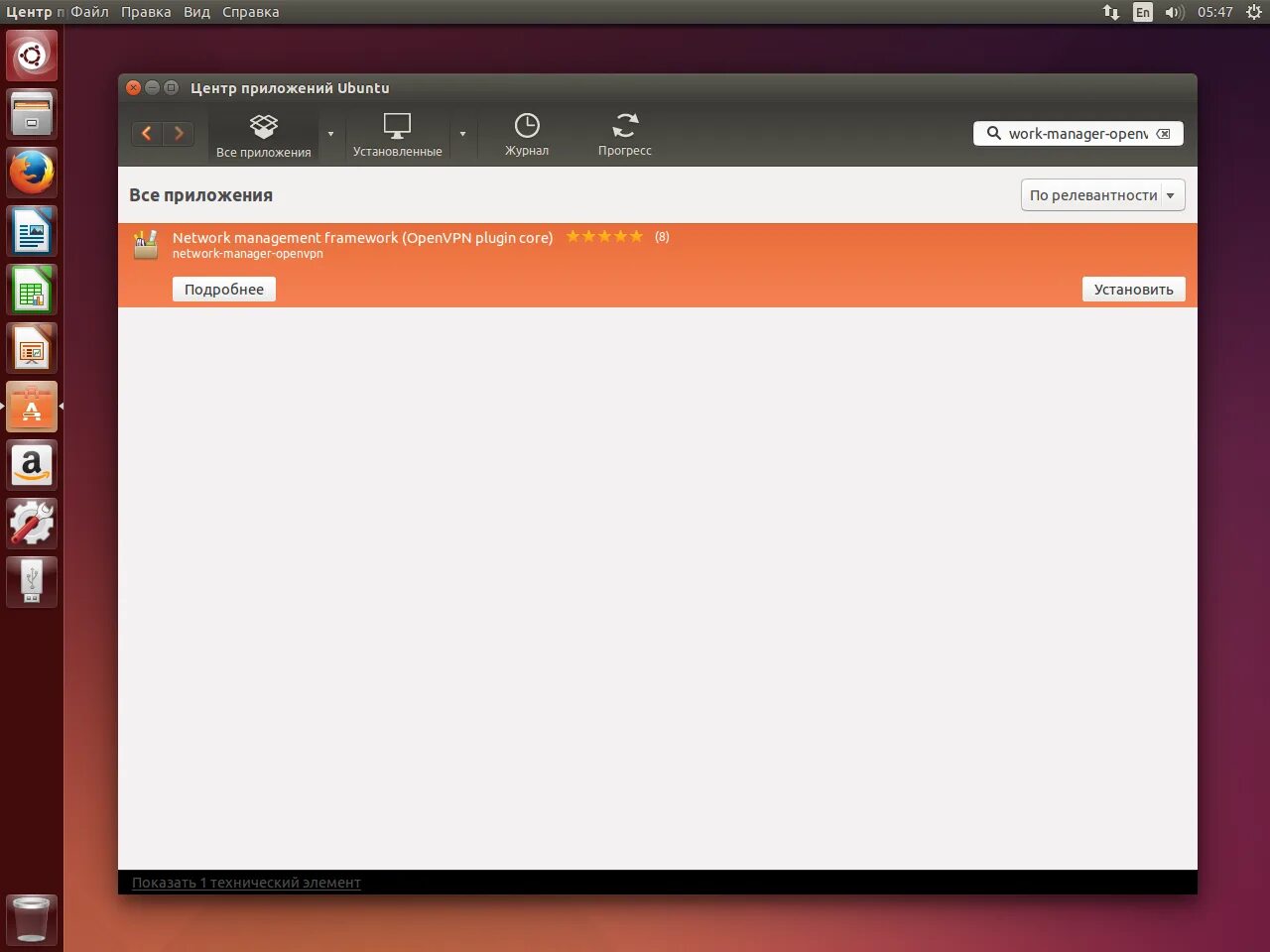Click the network-manager-openvpn package name text
Image resolution: width=1270 pixels, height=952 pixels.
(x=248, y=254)
